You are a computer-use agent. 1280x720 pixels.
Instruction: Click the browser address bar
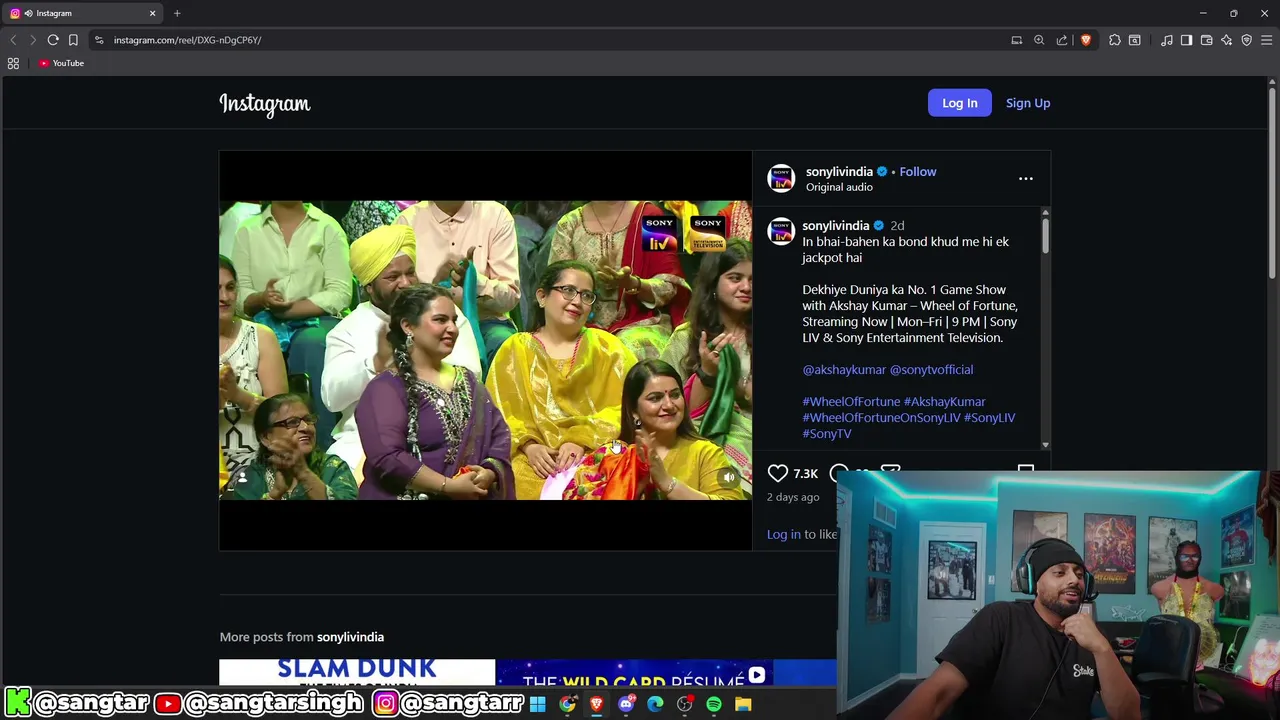[550, 40]
